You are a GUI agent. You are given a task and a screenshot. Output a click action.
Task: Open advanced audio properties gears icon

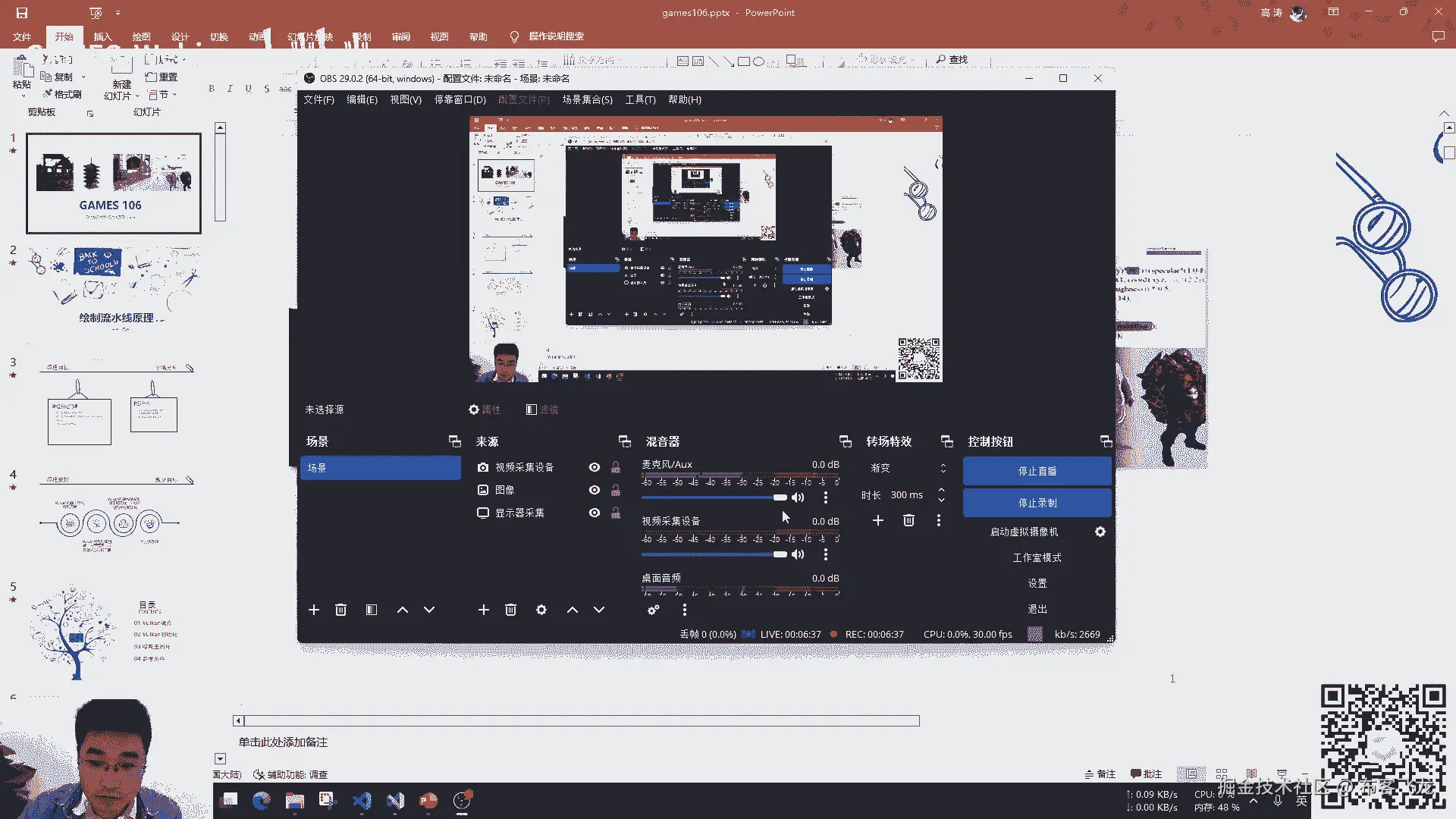point(653,610)
